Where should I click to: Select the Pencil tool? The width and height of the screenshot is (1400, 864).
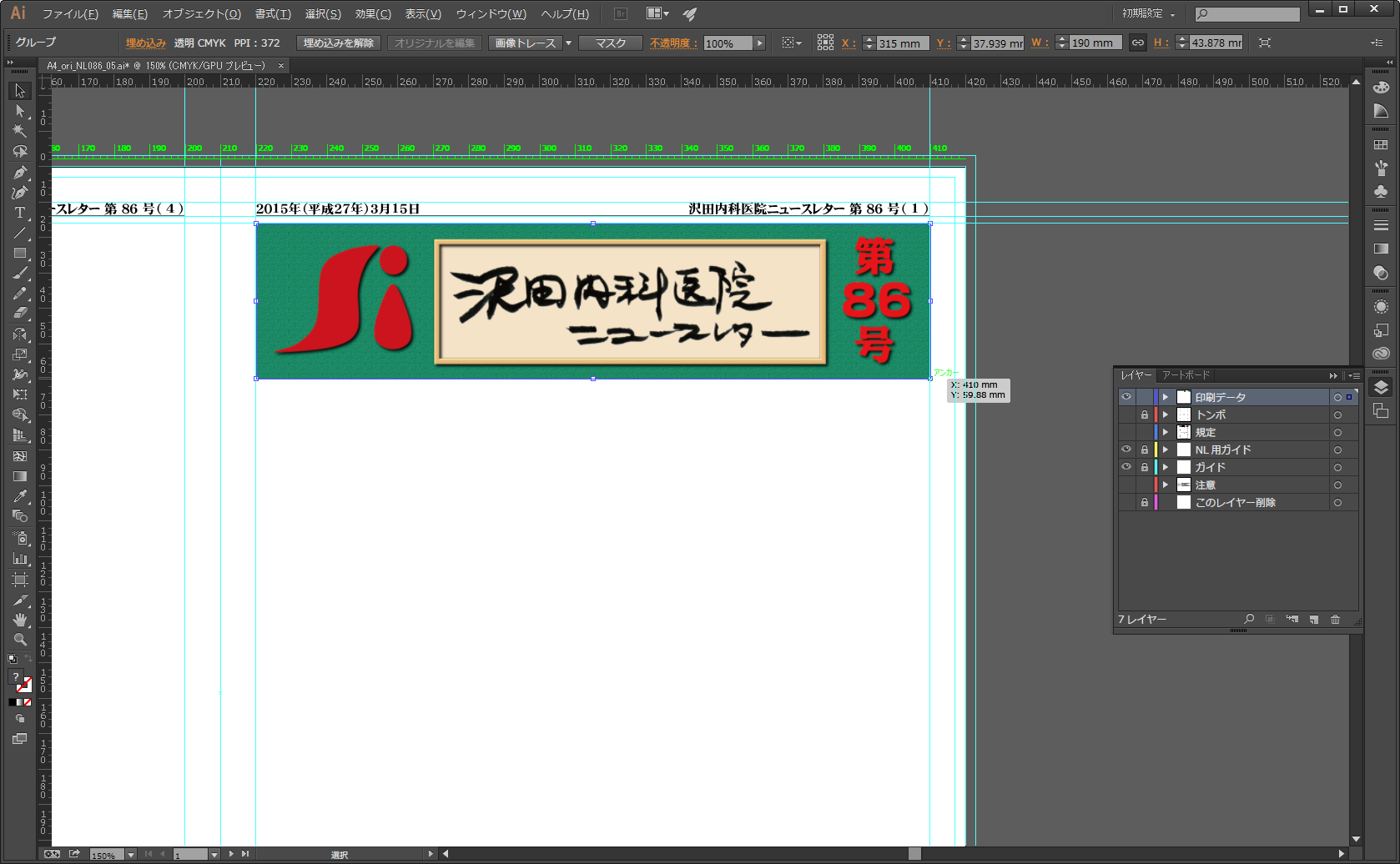point(20,294)
